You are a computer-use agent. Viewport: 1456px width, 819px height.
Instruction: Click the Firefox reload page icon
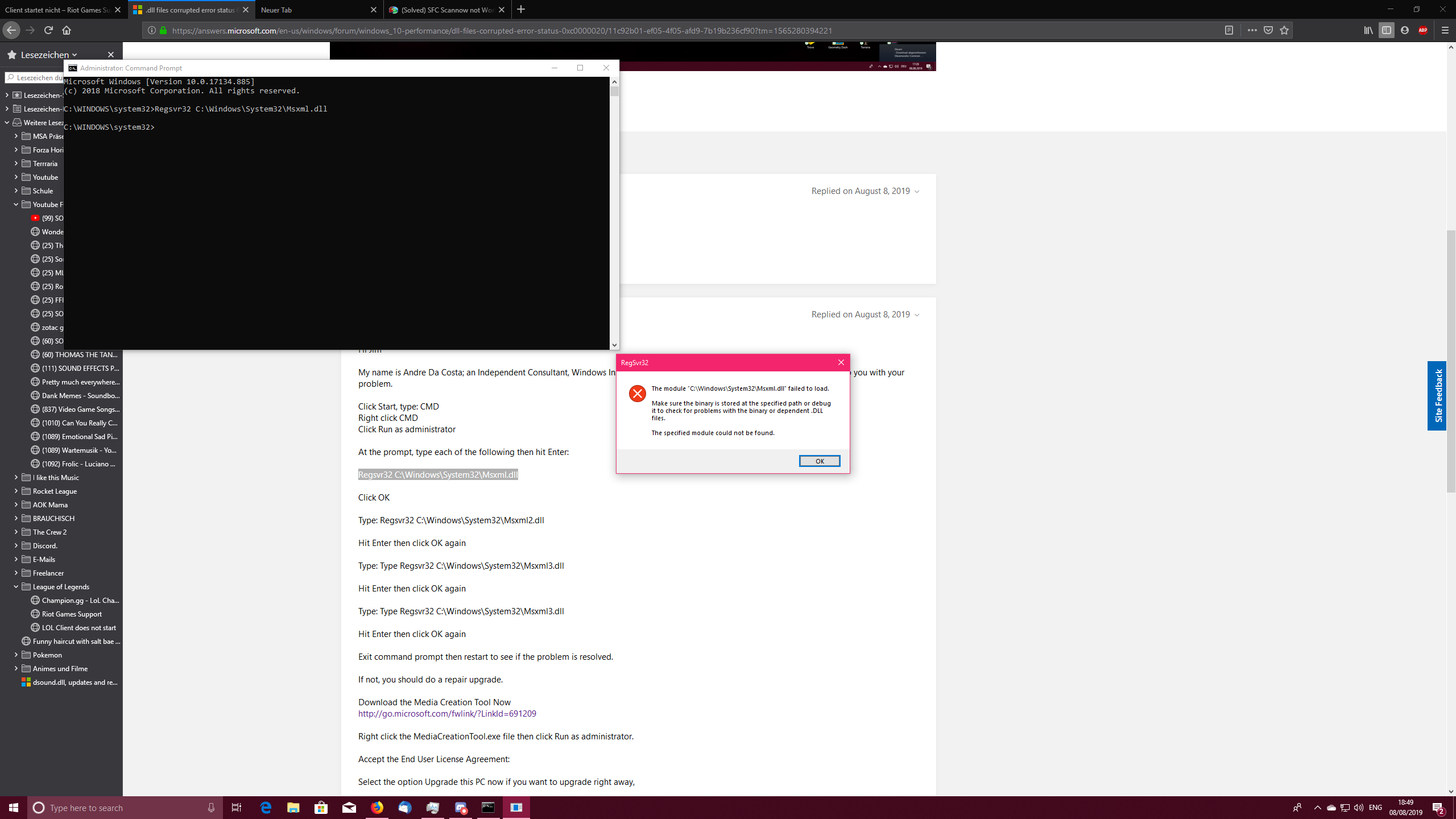point(48,30)
